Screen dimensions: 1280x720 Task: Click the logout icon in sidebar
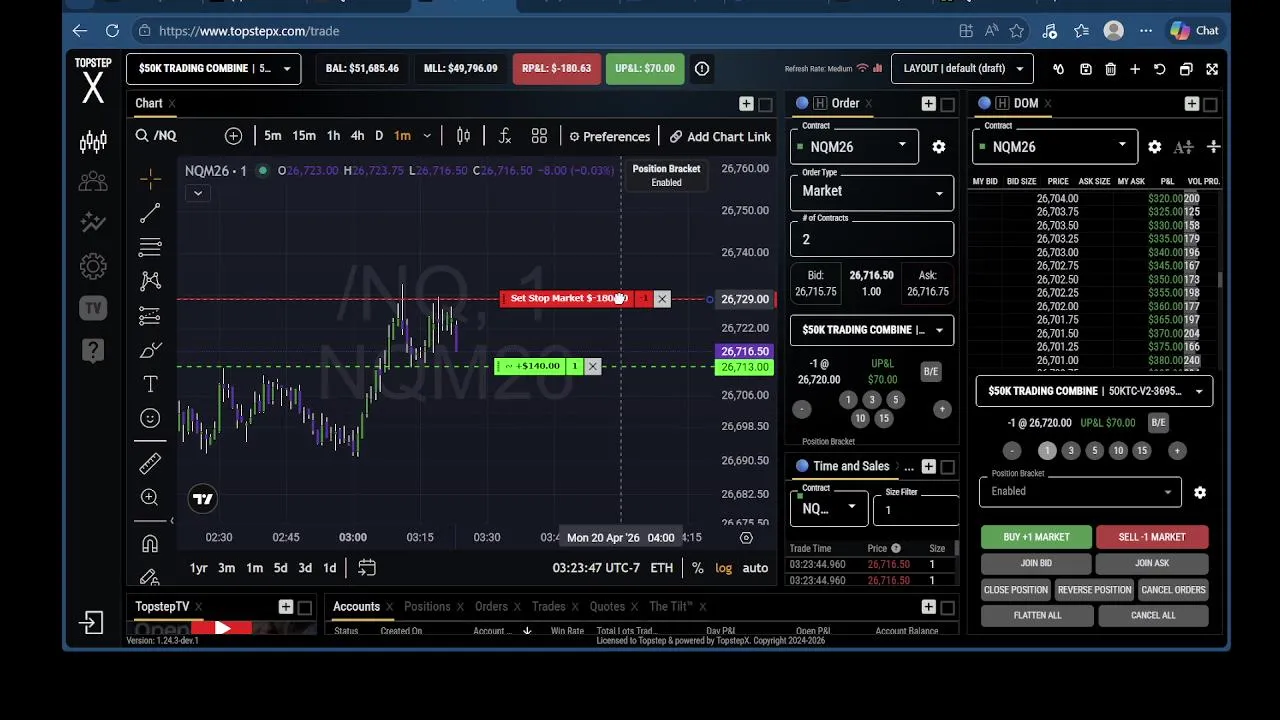click(91, 623)
